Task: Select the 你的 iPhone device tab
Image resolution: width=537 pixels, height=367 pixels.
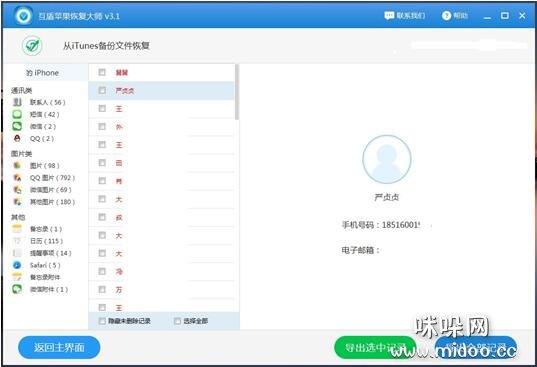Action: click(x=46, y=73)
